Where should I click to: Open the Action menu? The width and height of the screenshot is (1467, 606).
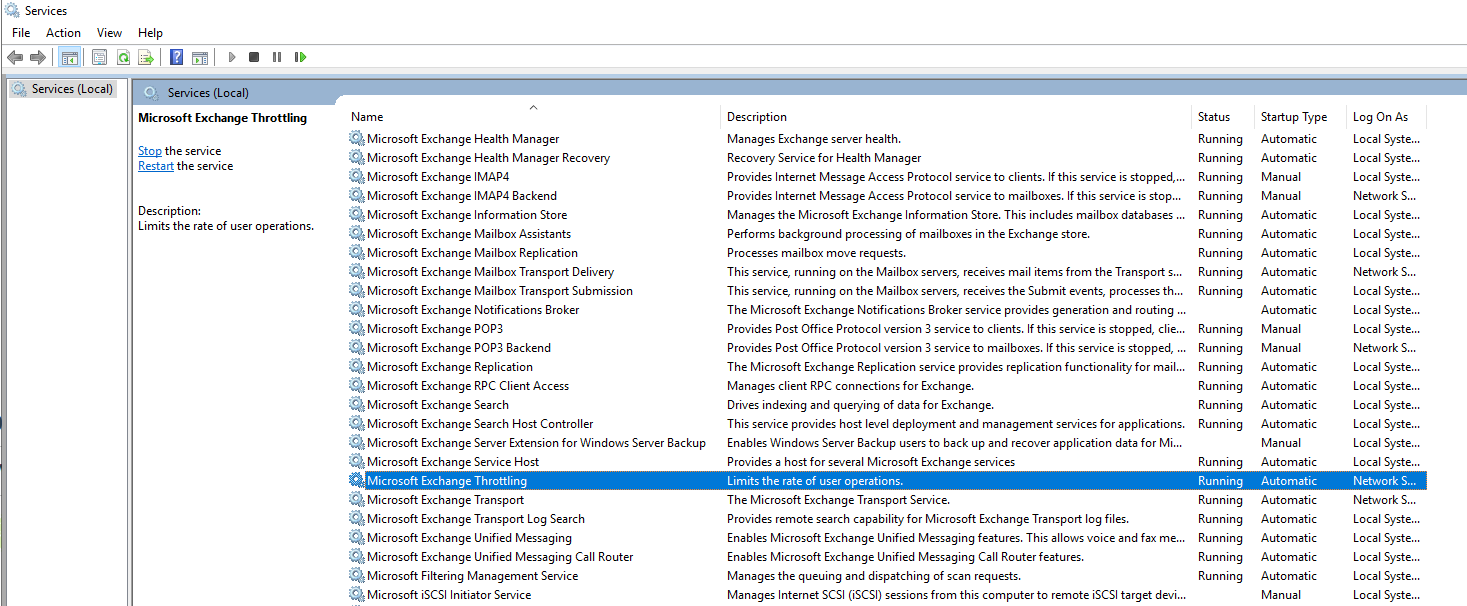(62, 32)
